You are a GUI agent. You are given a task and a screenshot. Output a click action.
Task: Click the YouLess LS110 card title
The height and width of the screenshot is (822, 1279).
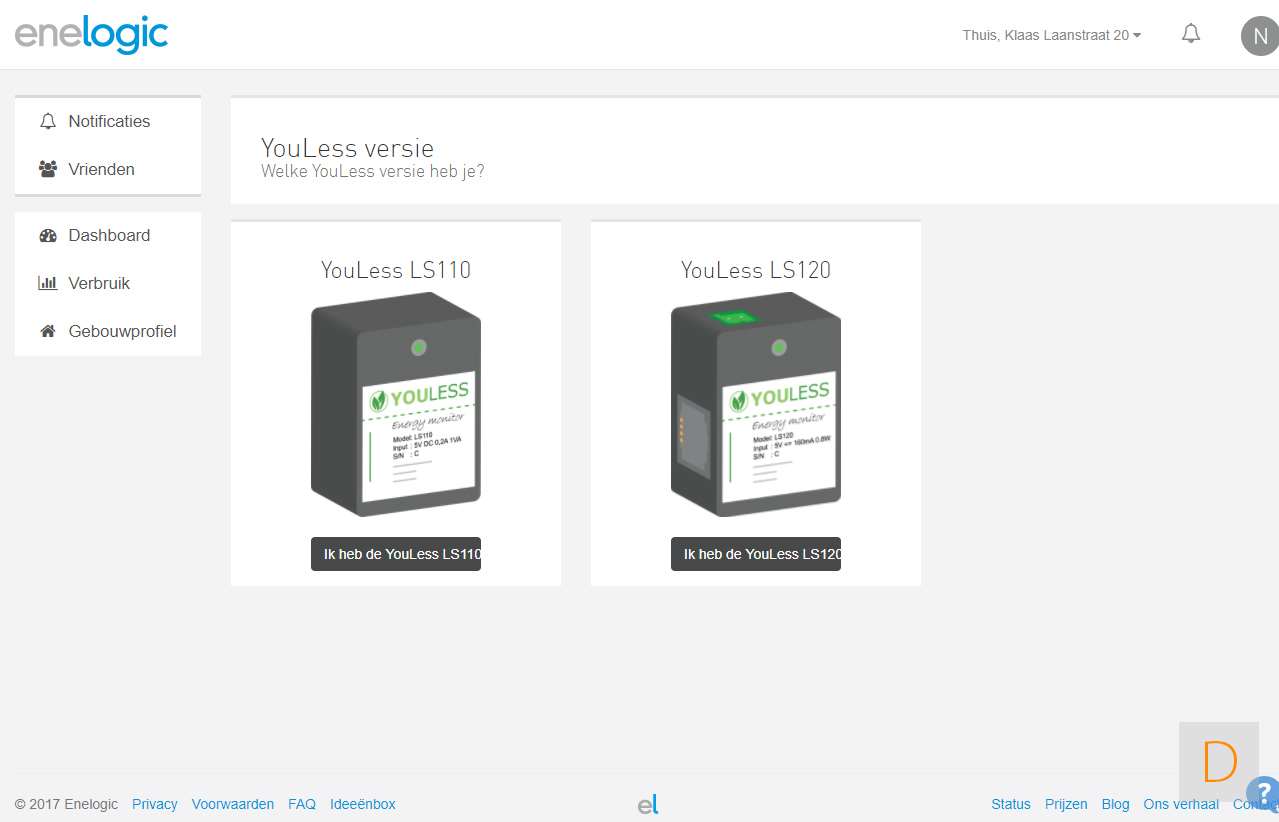[396, 270]
